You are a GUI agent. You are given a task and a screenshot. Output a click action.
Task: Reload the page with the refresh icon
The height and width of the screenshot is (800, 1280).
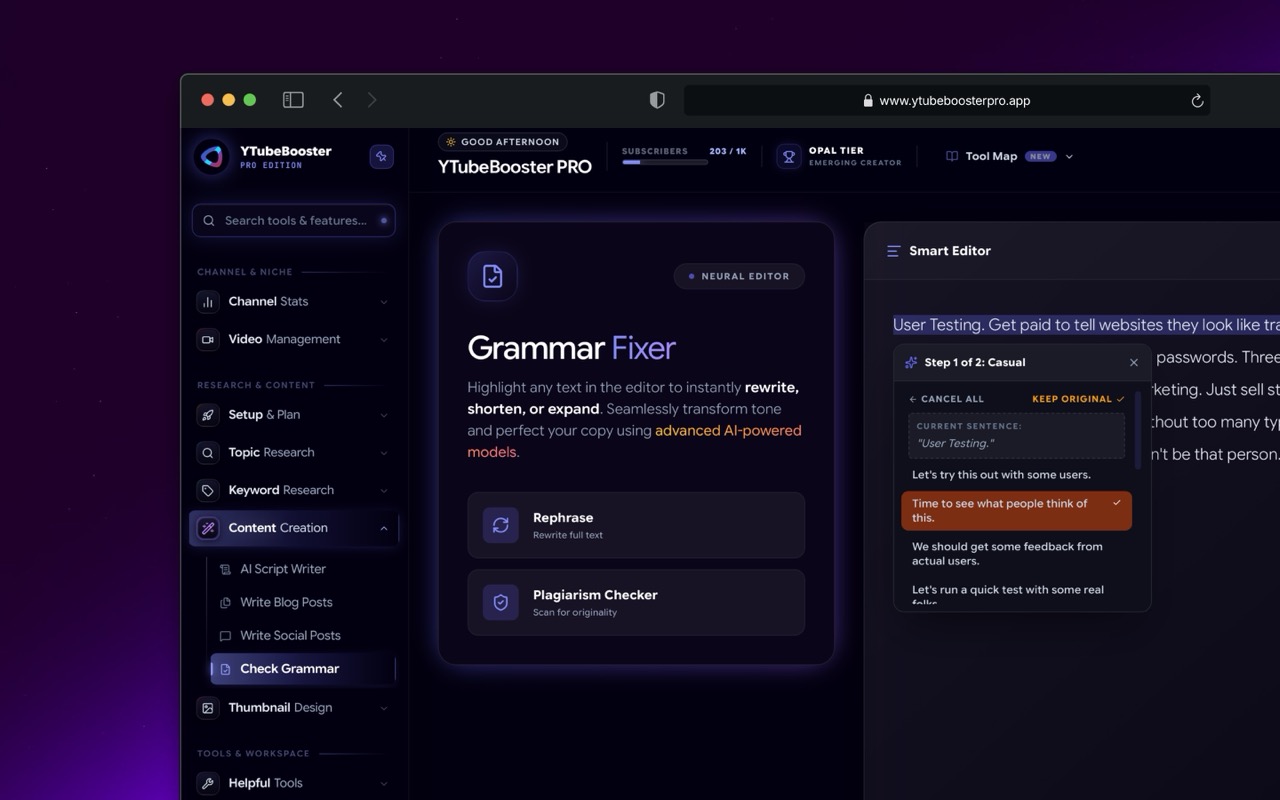tap(1197, 101)
